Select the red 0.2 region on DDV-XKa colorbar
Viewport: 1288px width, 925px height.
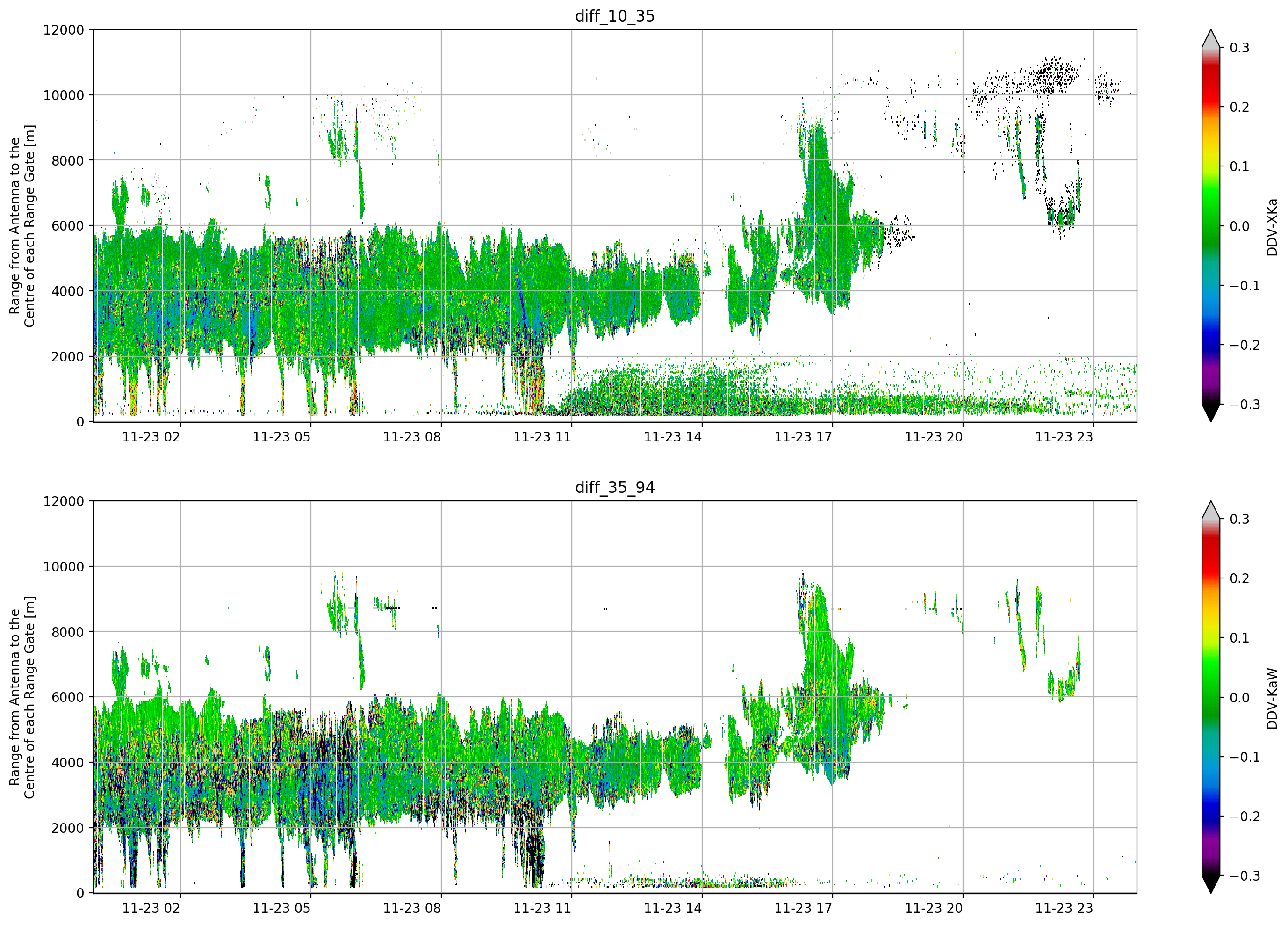tap(1211, 107)
